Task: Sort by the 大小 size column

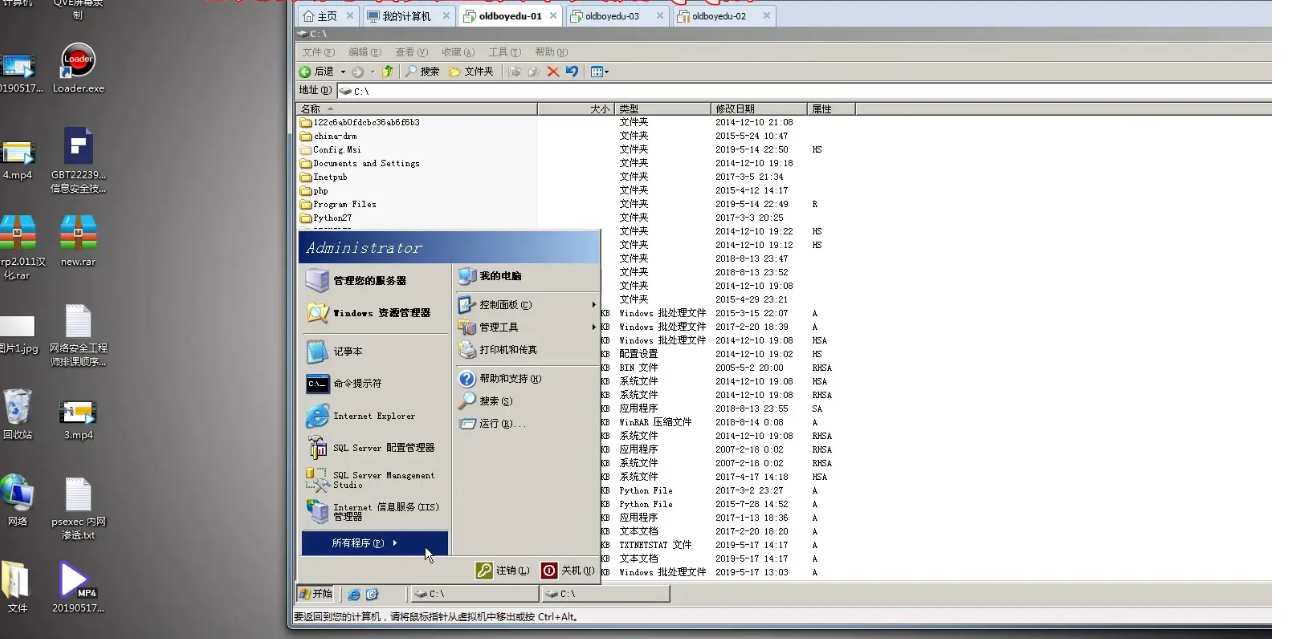Action: [575, 109]
